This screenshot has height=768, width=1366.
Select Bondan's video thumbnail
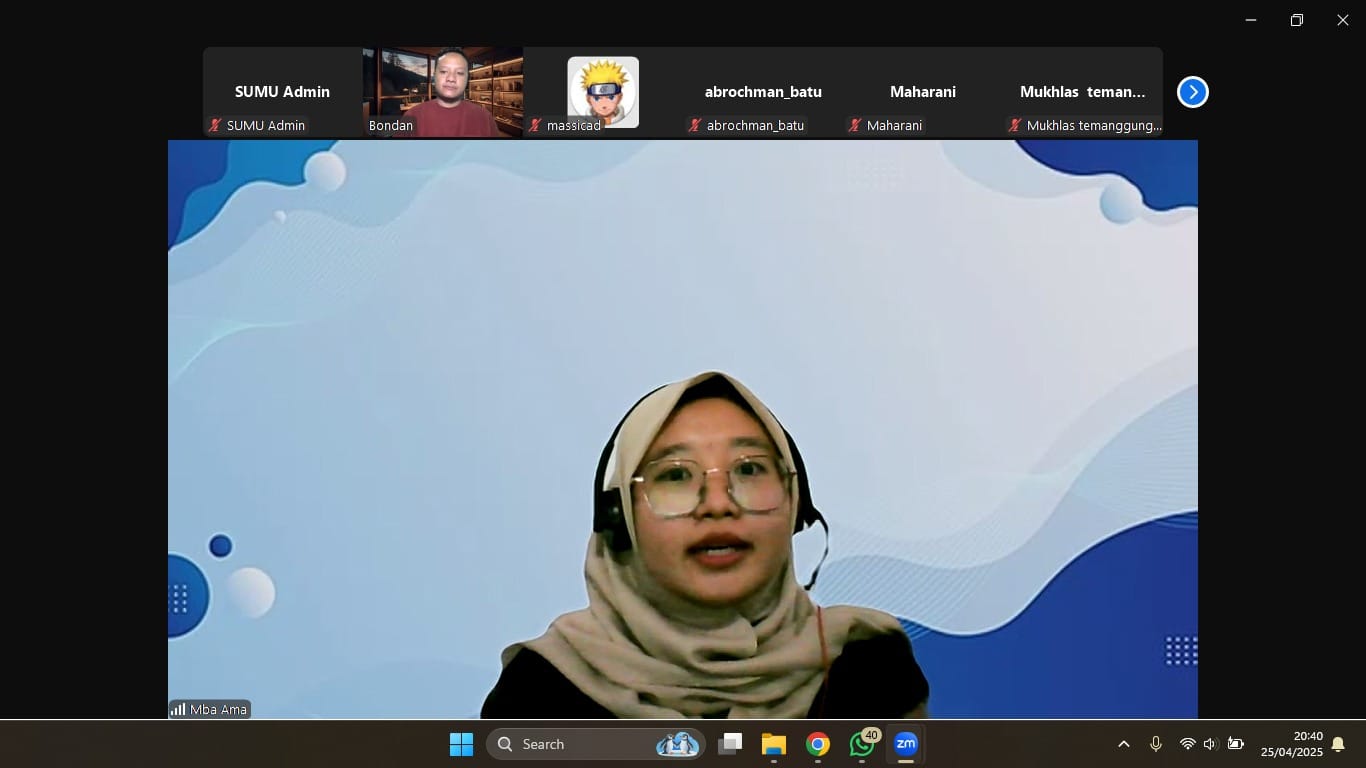443,92
